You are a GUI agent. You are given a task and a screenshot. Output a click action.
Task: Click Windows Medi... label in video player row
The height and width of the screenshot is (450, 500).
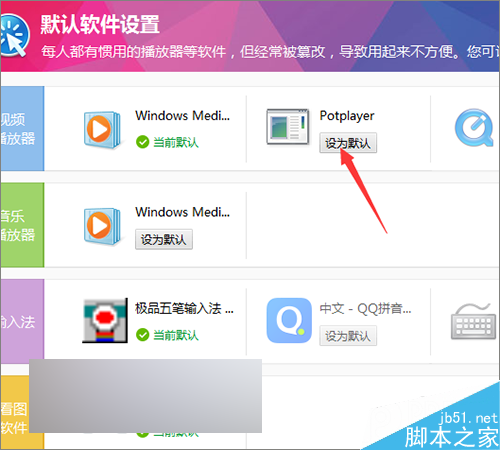(x=182, y=116)
